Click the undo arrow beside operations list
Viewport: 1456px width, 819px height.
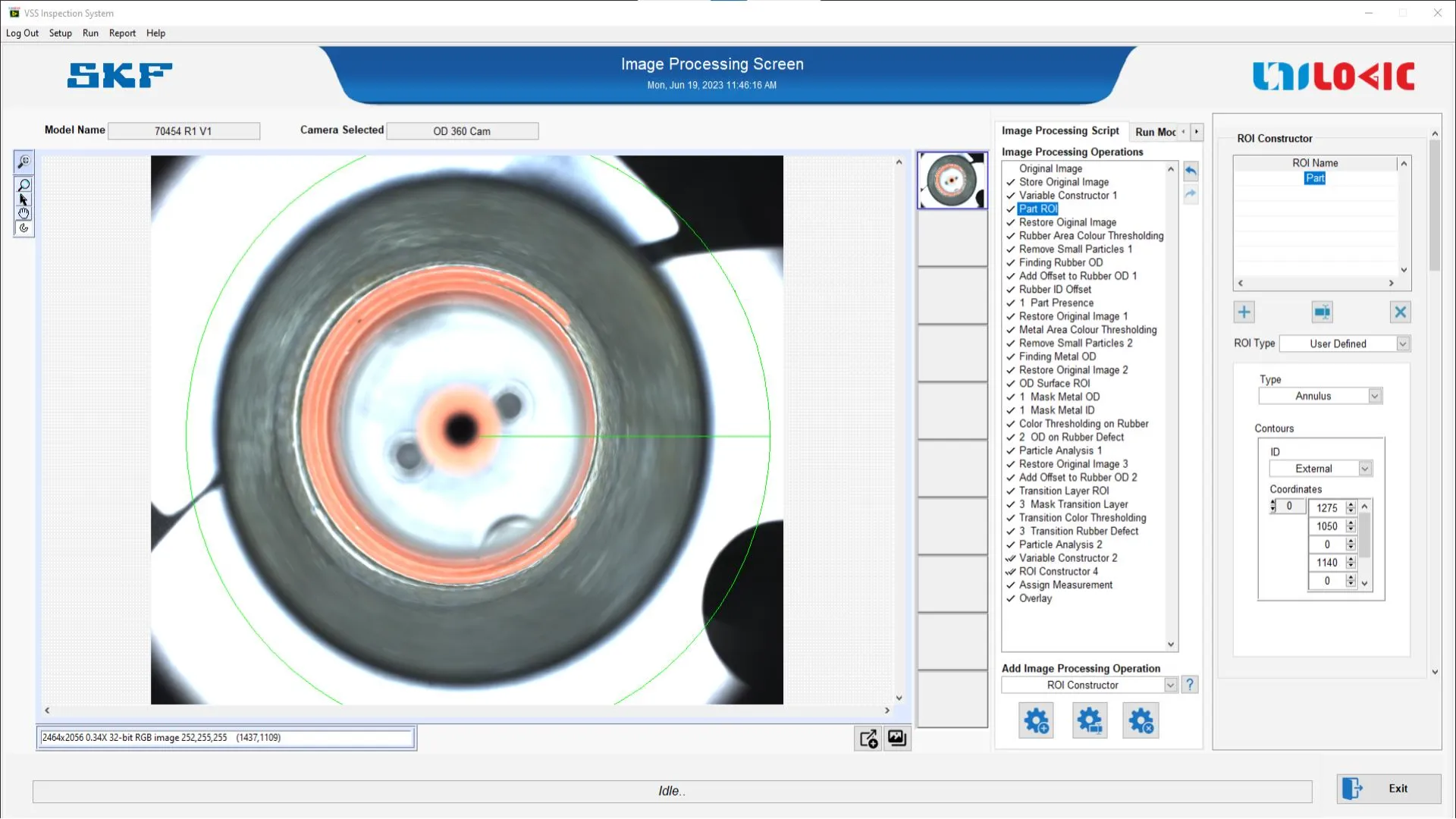point(1191,171)
